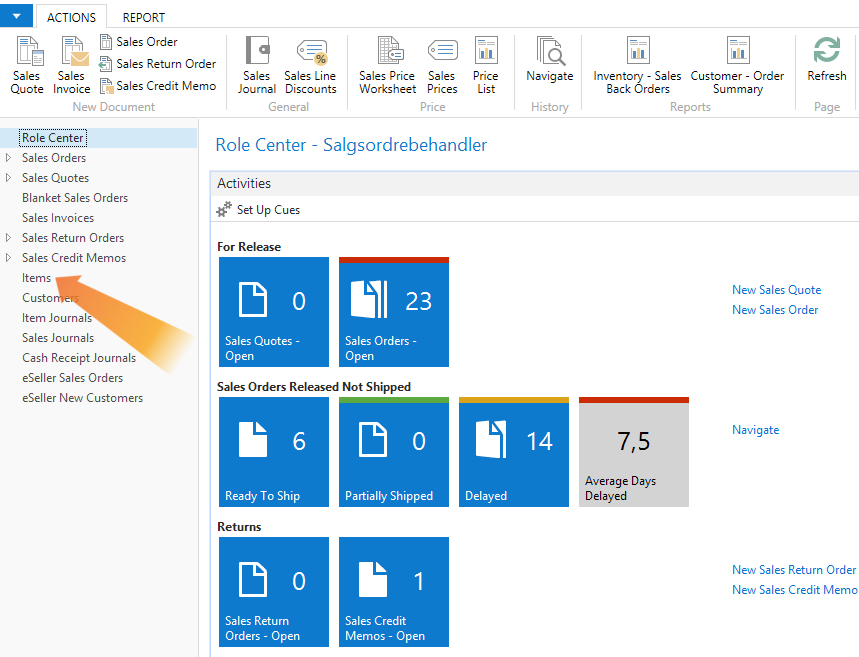The image size is (859, 657).
Task: Open the Partially Shipped cue tile
Action: coord(394,452)
